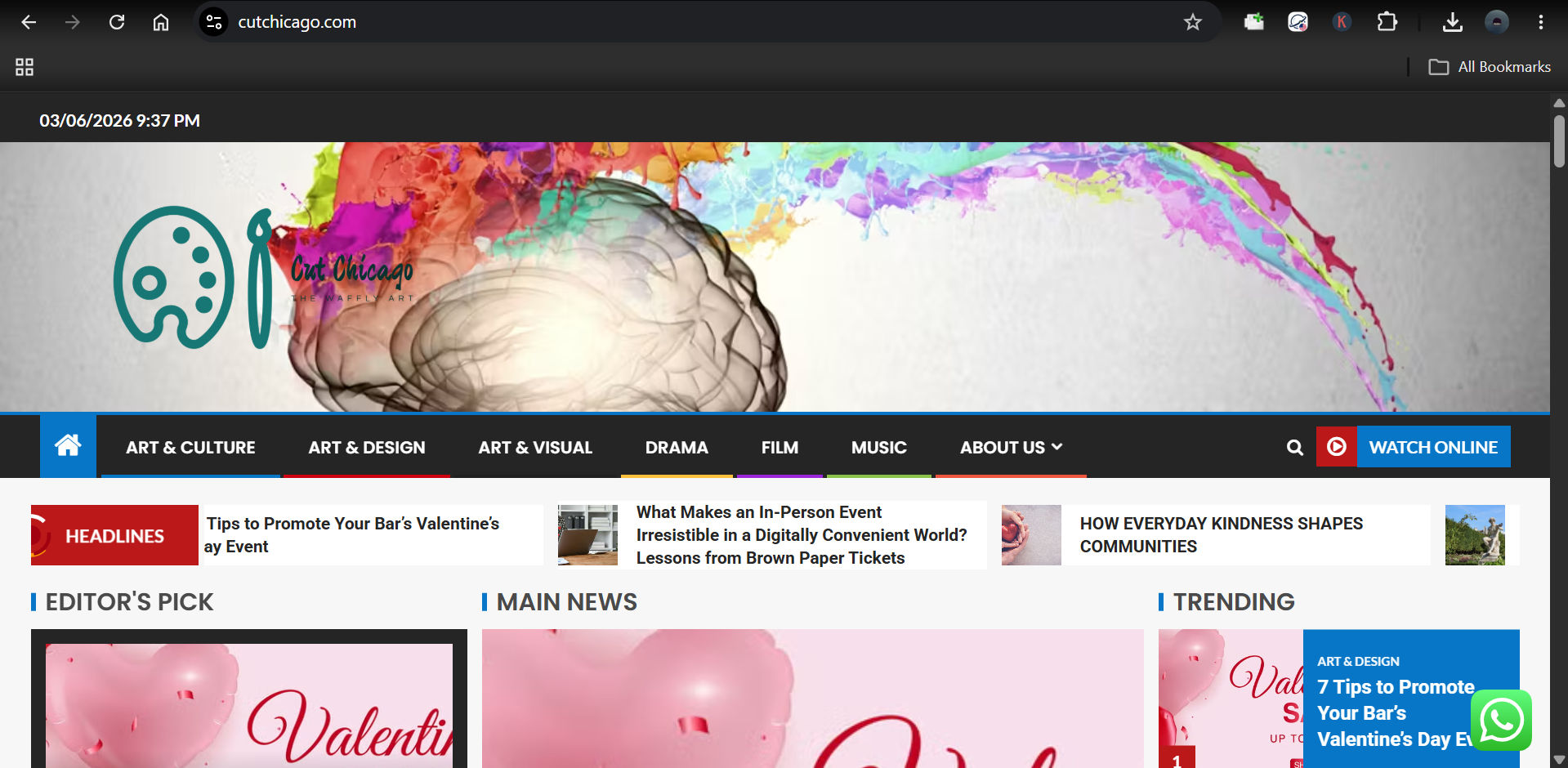This screenshot has width=1568, height=768.
Task: Select the Drama menu item
Action: pyautogui.click(x=677, y=448)
